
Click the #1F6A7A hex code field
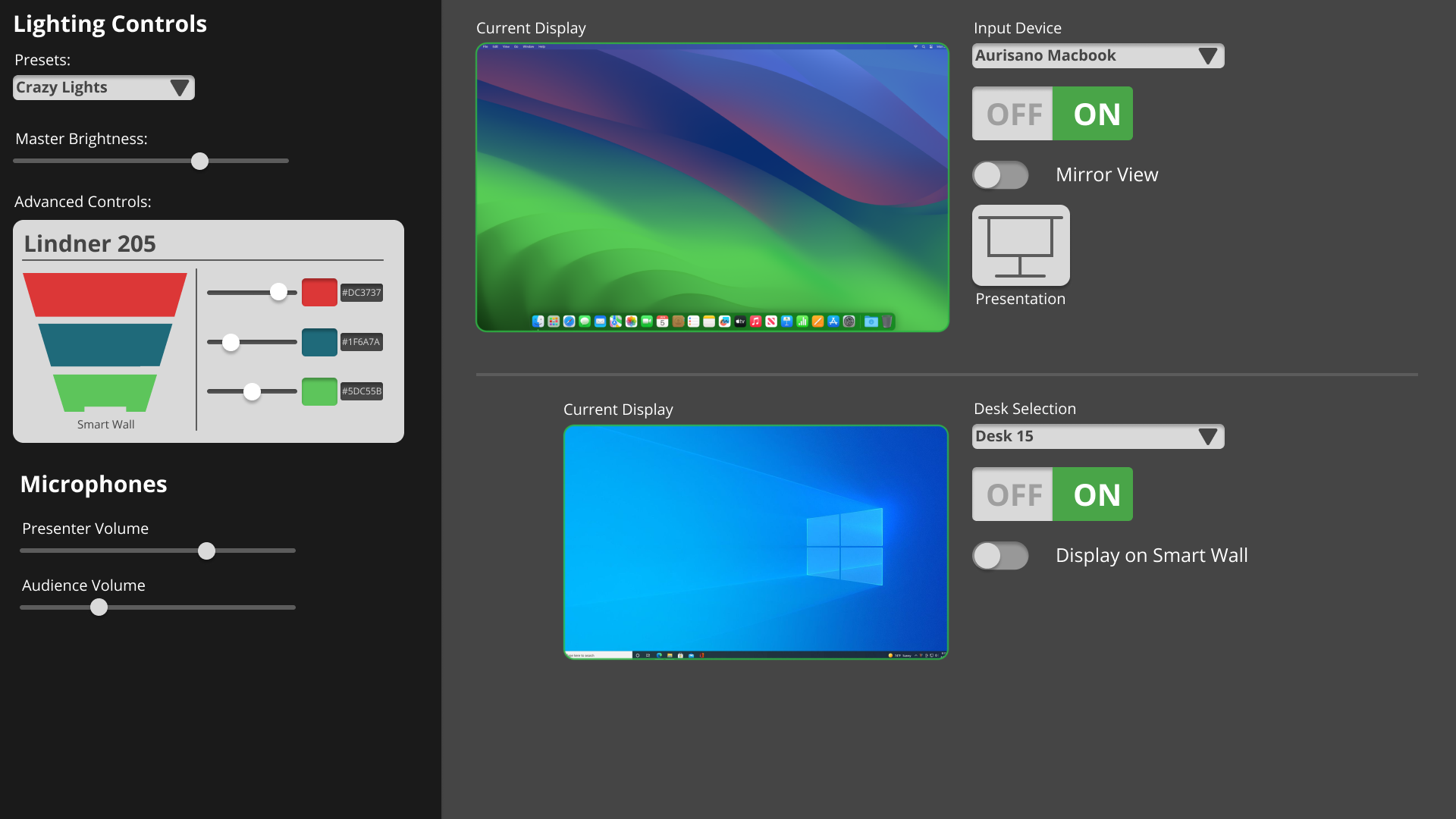click(361, 342)
